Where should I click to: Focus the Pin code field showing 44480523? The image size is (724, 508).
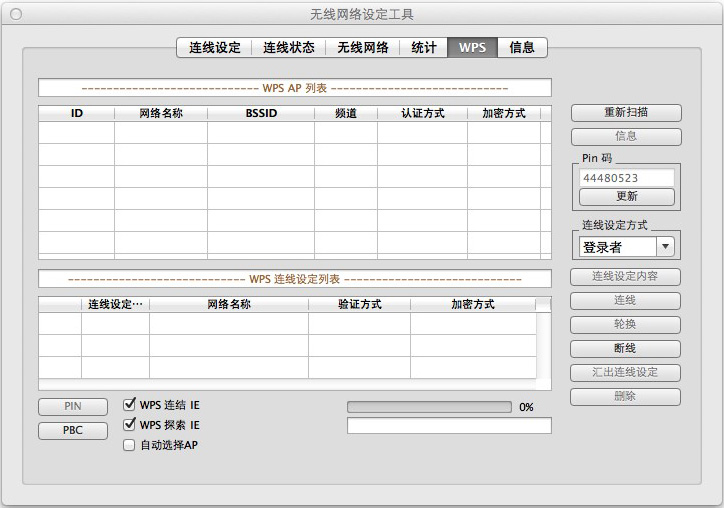627,178
